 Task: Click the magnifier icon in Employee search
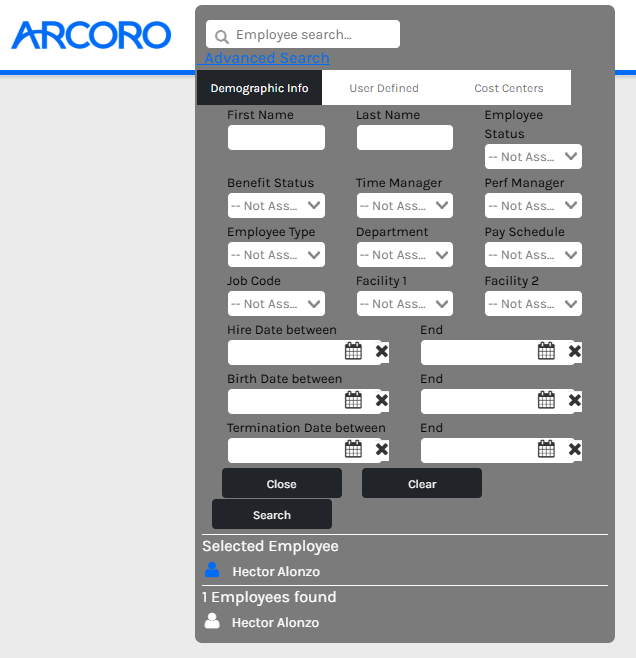coord(222,37)
